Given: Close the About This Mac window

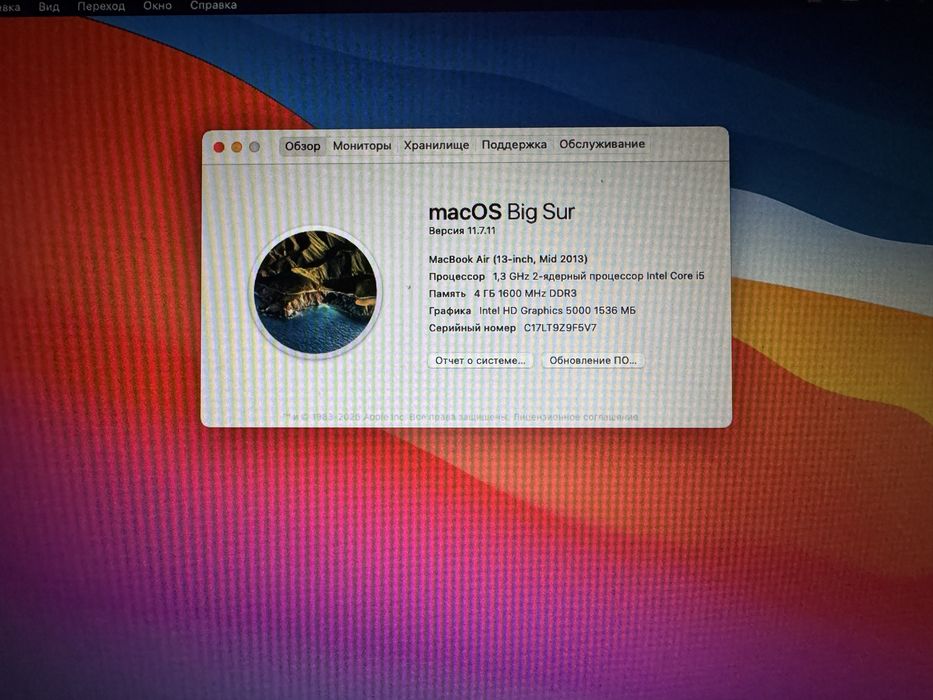Looking at the screenshot, I should [218, 147].
